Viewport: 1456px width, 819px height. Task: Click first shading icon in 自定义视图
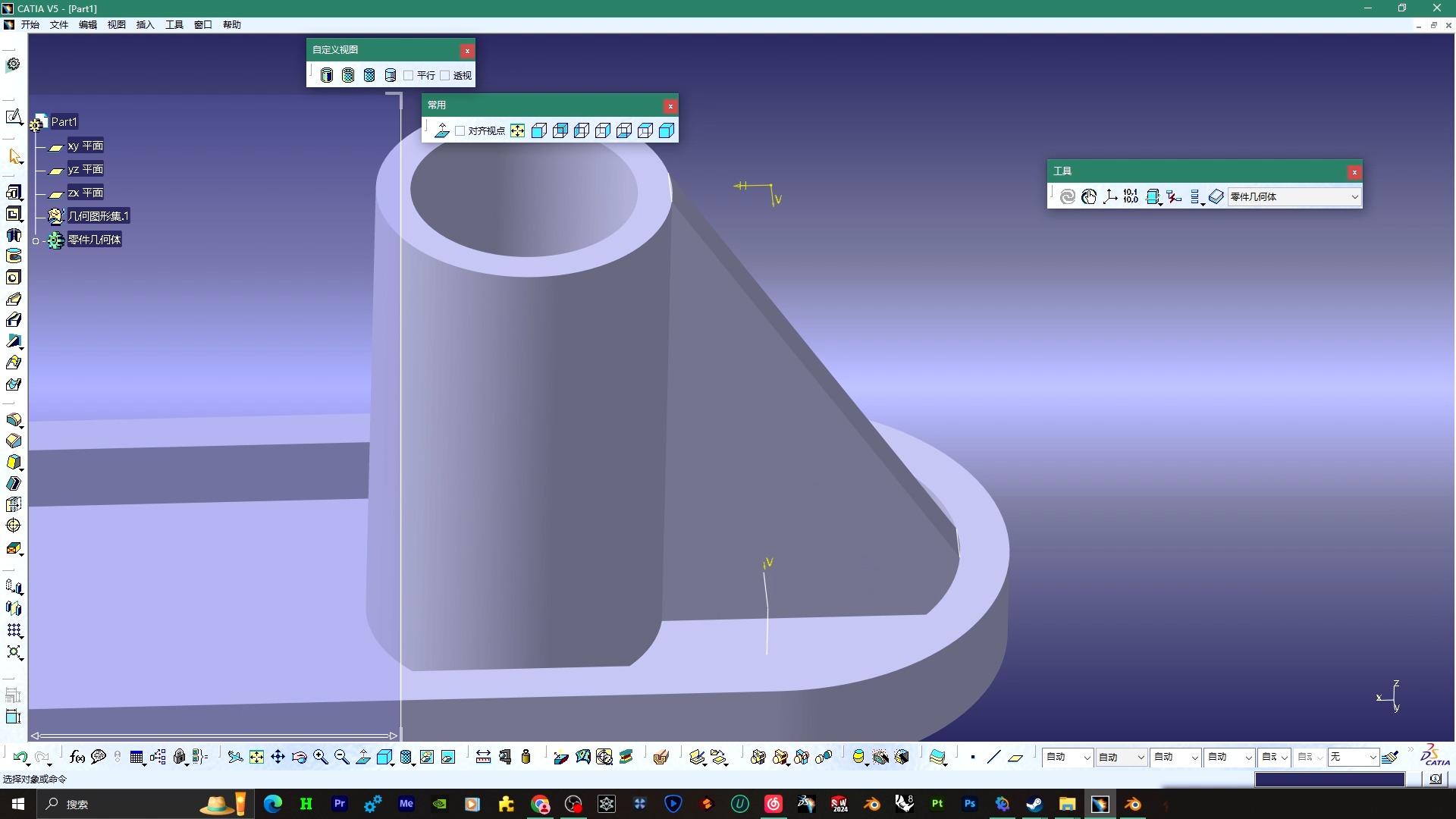pos(326,75)
